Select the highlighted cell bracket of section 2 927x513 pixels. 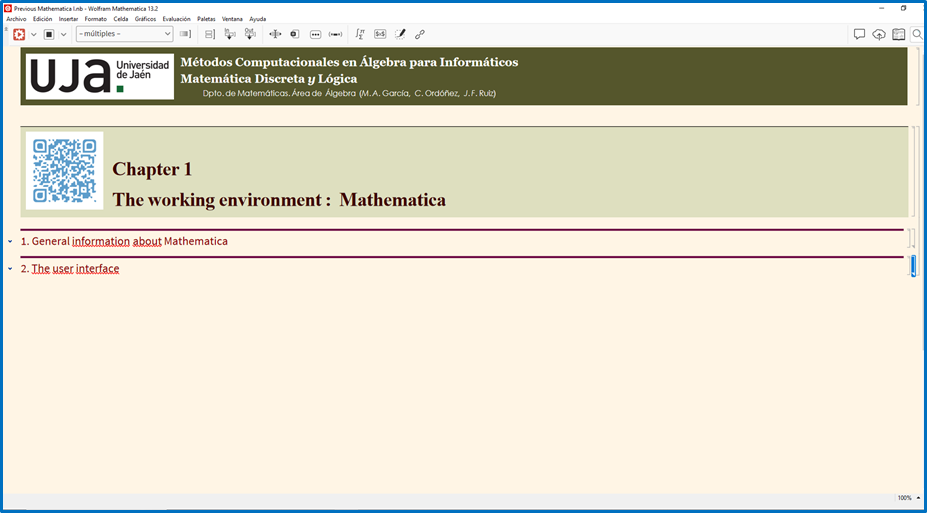point(913,265)
